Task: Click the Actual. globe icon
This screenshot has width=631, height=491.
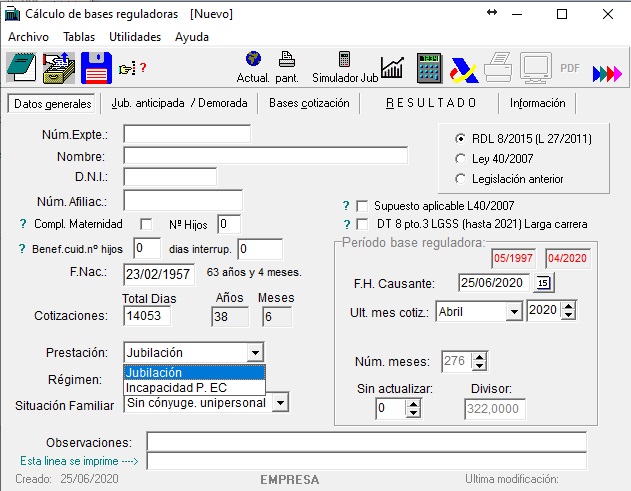Action: (x=254, y=59)
